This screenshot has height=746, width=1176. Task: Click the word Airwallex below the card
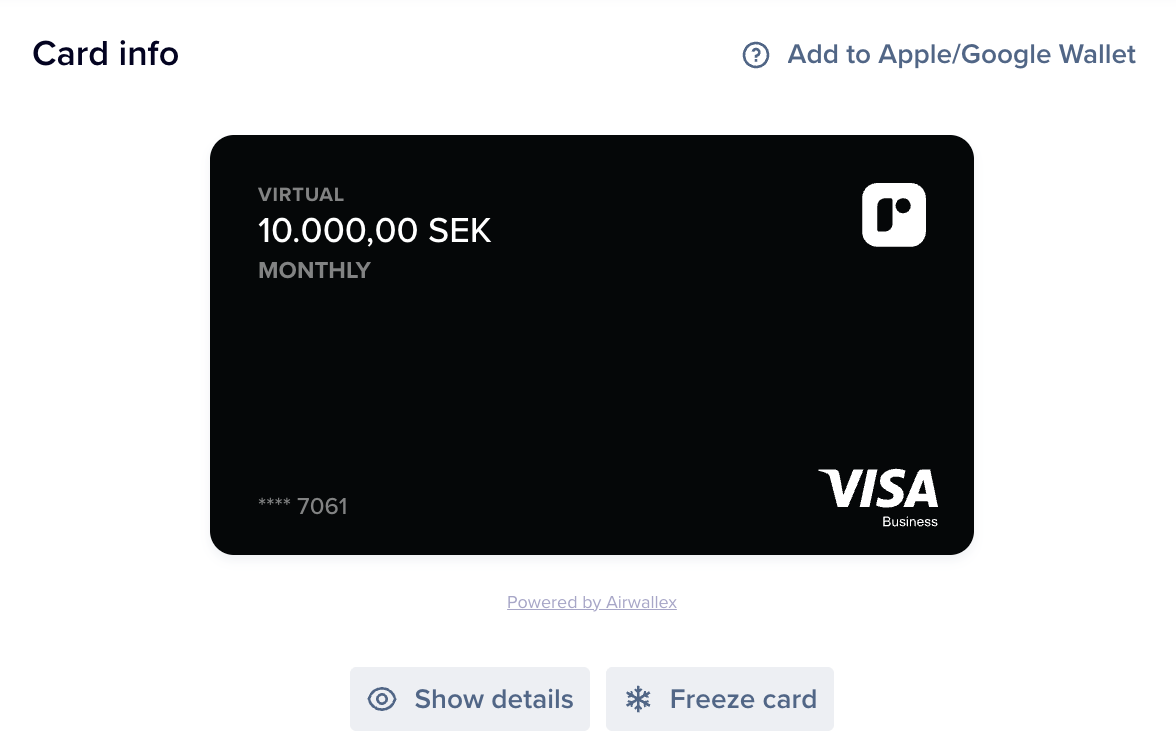[x=642, y=602]
